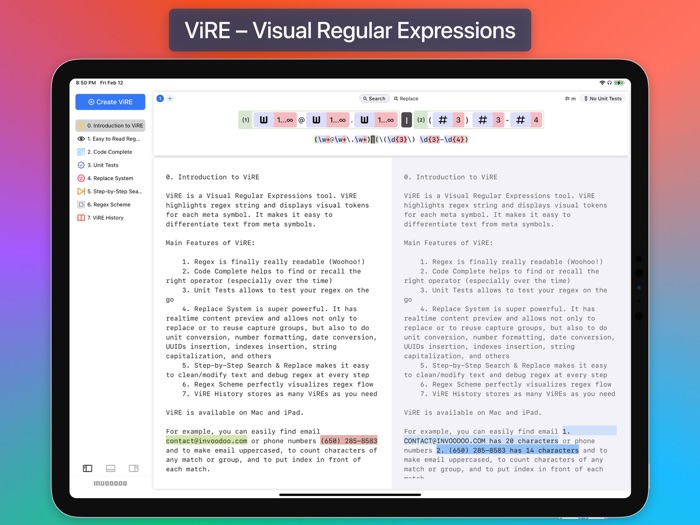
Task: Click word token right before @ symbol
Action: pyautogui.click(x=264, y=120)
